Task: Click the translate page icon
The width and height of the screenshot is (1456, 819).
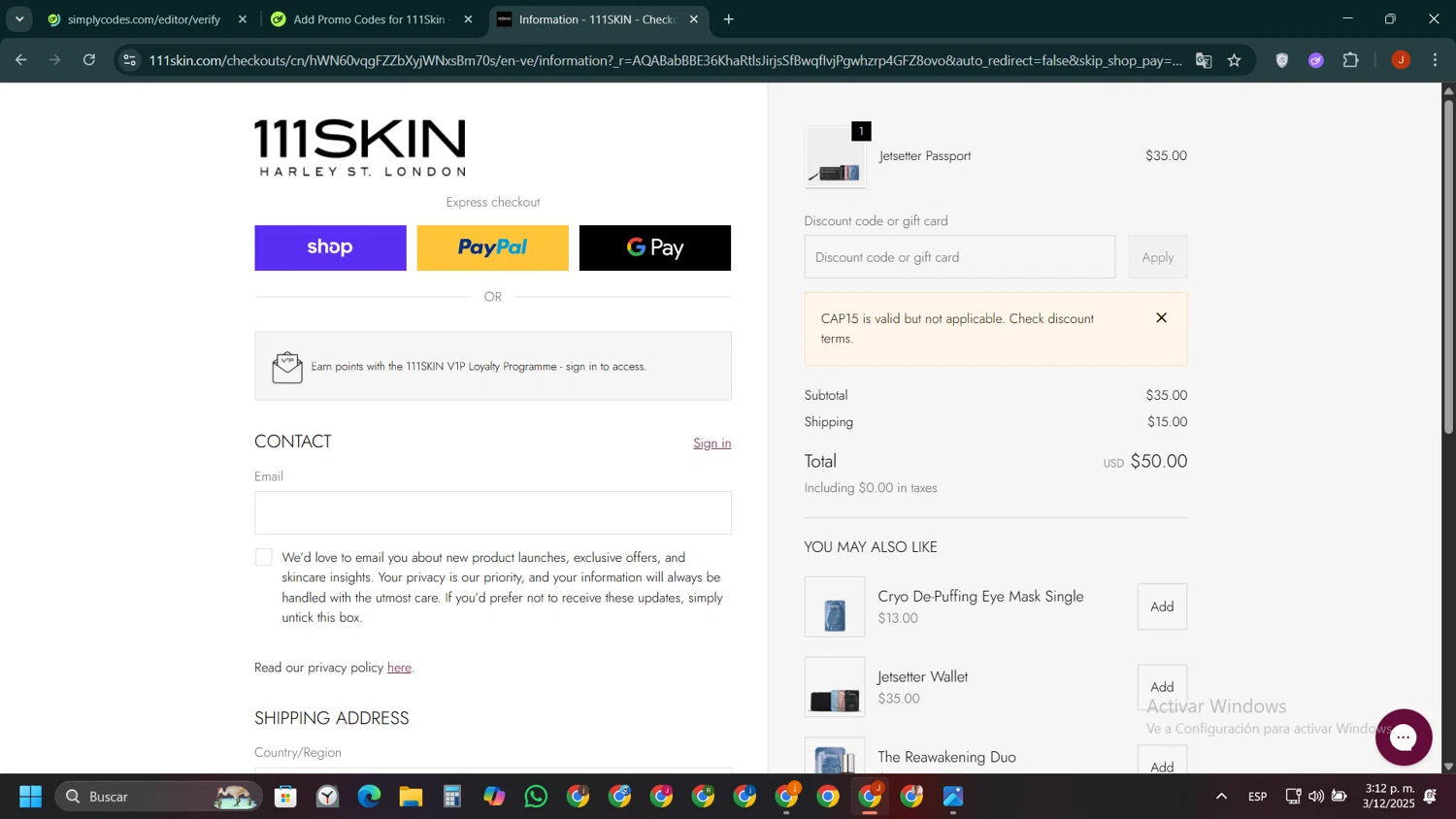Action: click(x=1204, y=60)
